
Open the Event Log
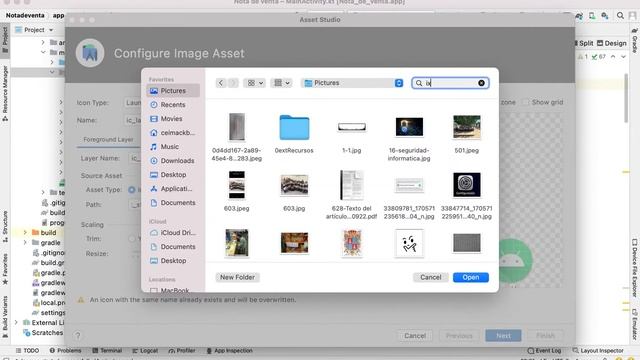tap(544, 351)
